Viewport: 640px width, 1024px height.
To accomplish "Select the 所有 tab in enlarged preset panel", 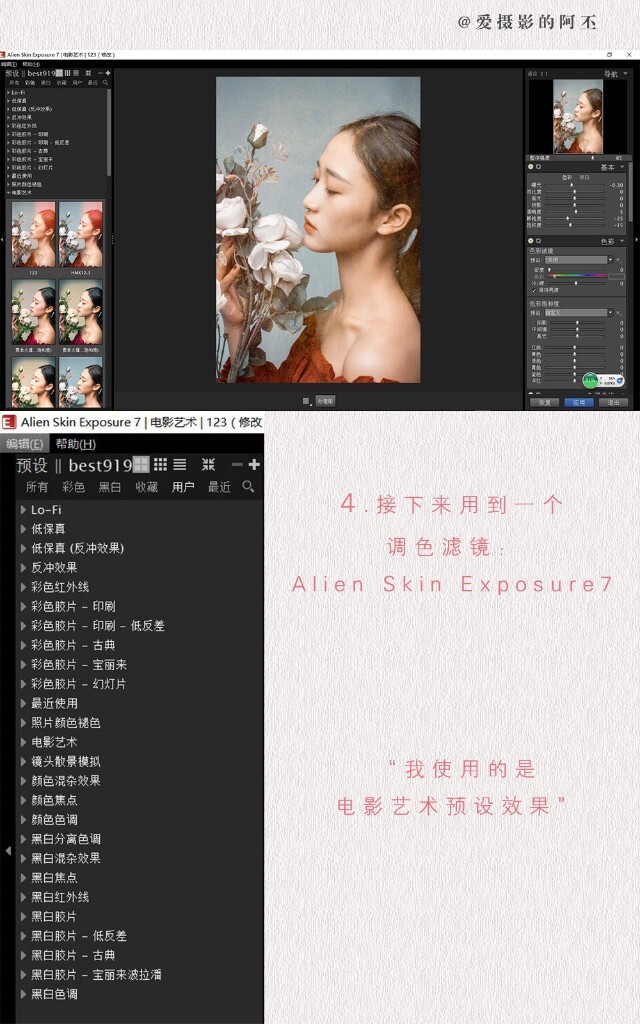I will click(37, 487).
